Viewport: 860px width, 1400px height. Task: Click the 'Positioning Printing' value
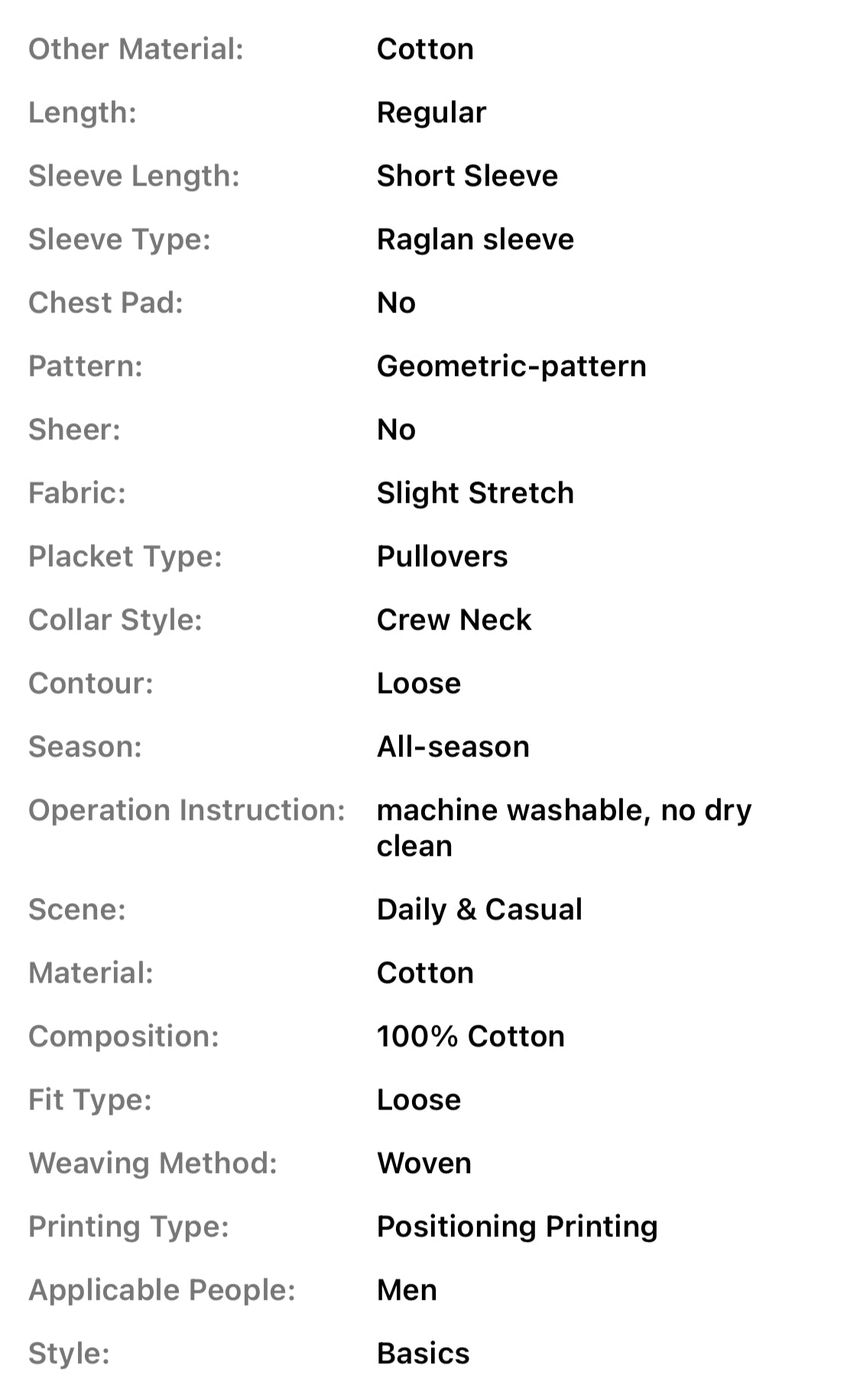click(x=517, y=1227)
